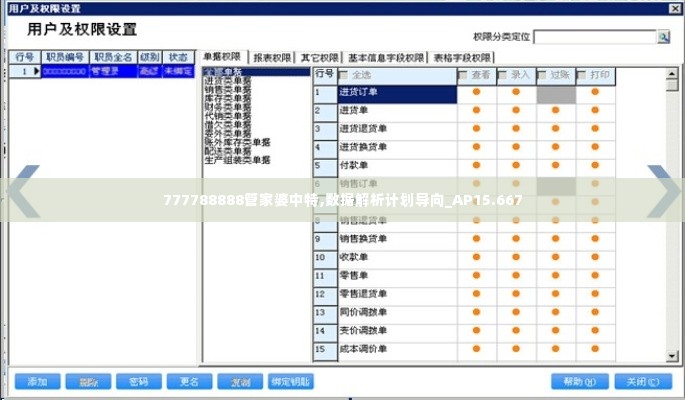Image resolution: width=685 pixels, height=400 pixels.
Task: Click the scrollbar down arrow of permissions table
Action: (674, 354)
